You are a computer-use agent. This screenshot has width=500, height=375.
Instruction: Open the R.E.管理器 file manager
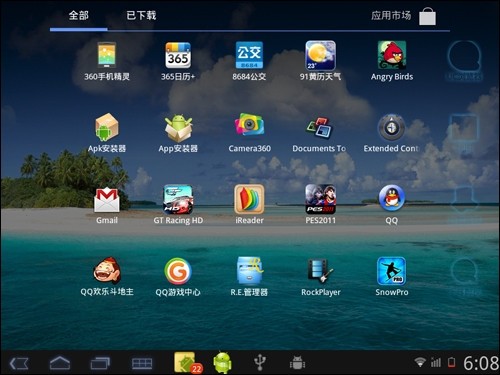point(249,277)
